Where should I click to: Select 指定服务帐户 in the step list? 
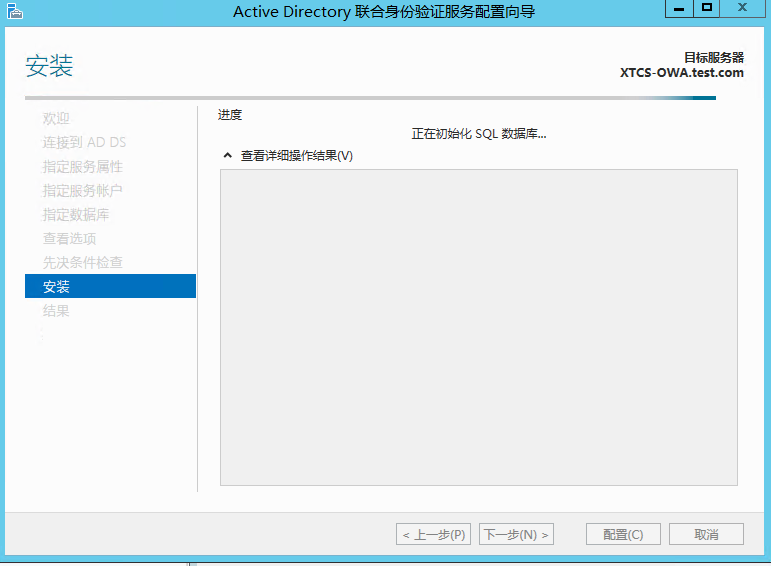click(82, 190)
